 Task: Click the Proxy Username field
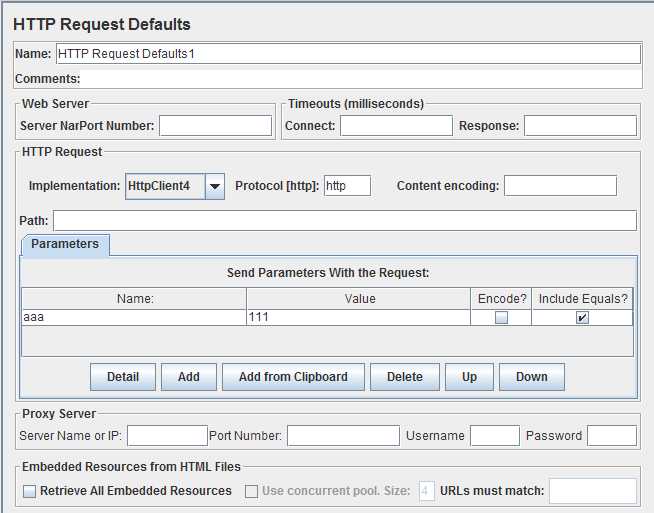495,436
